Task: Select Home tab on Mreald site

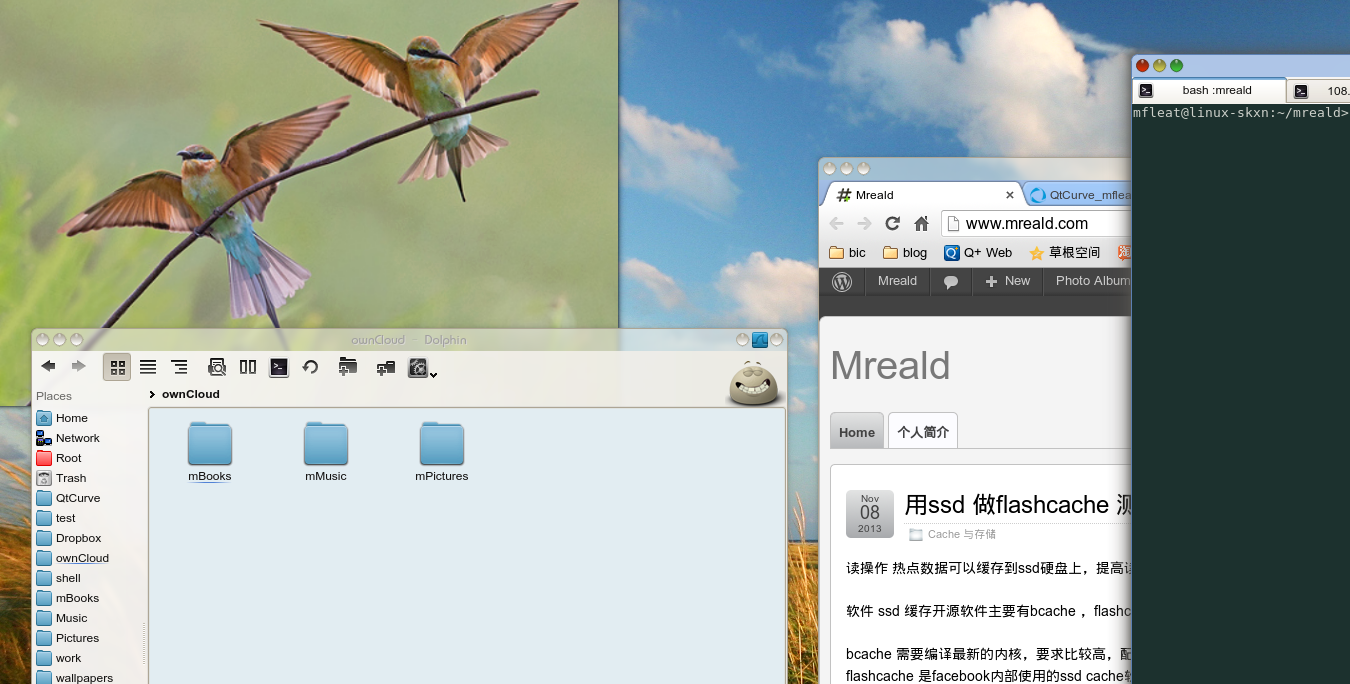Action: [857, 432]
